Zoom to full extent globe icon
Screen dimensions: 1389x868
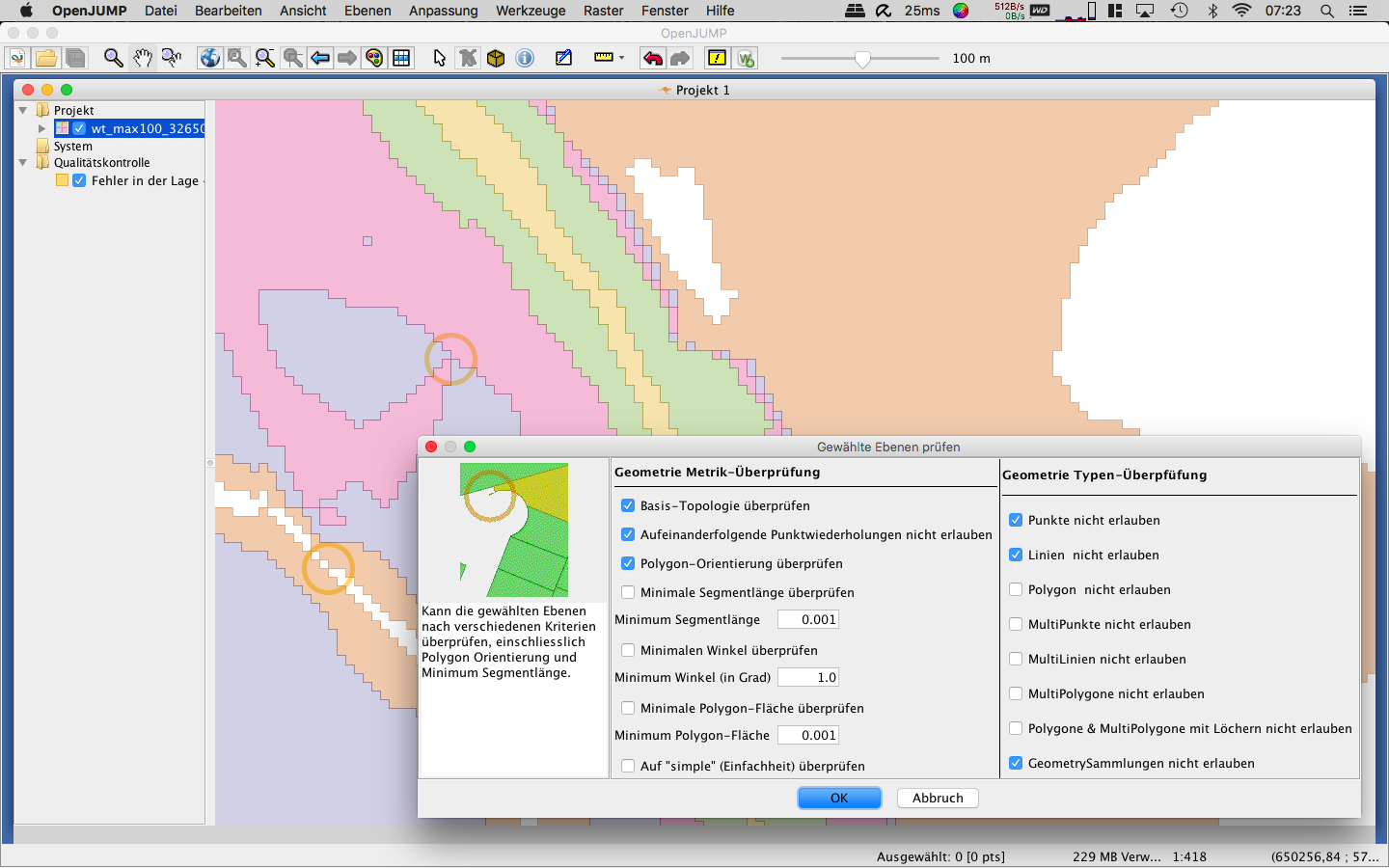[x=209, y=58]
